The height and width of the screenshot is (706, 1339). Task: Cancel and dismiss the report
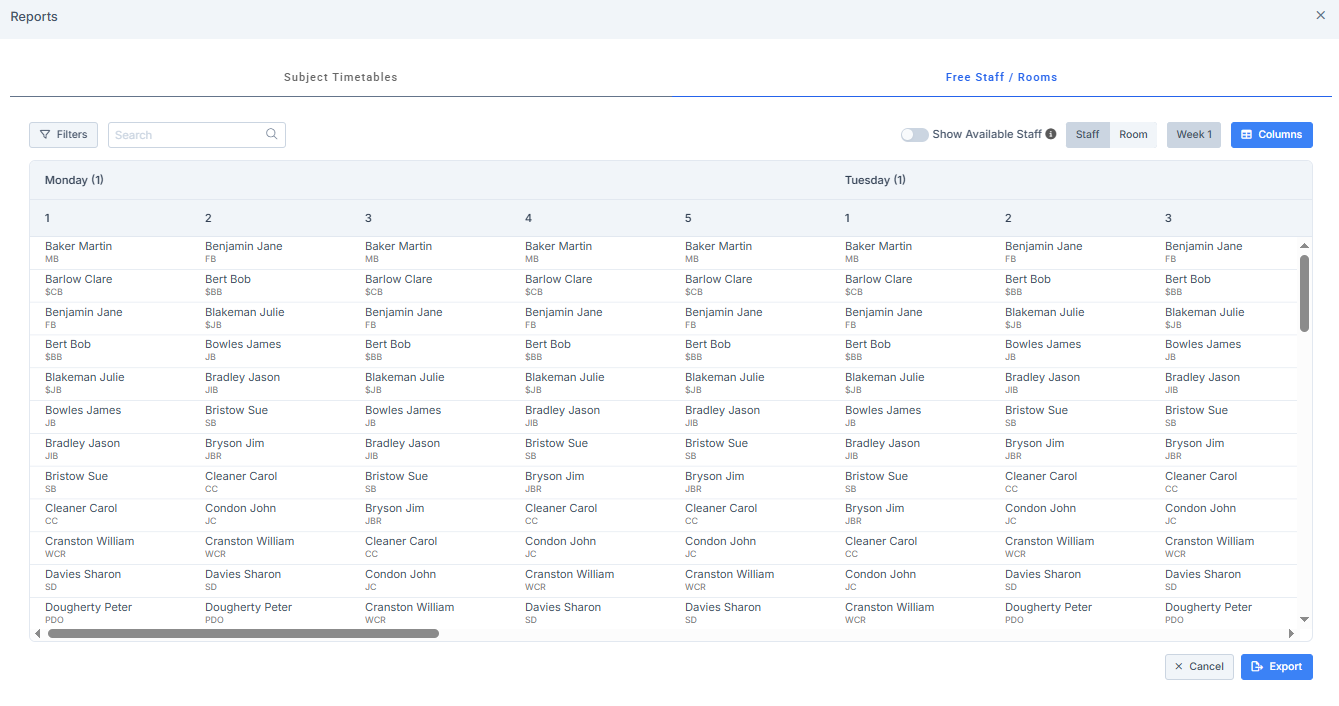(1198, 667)
